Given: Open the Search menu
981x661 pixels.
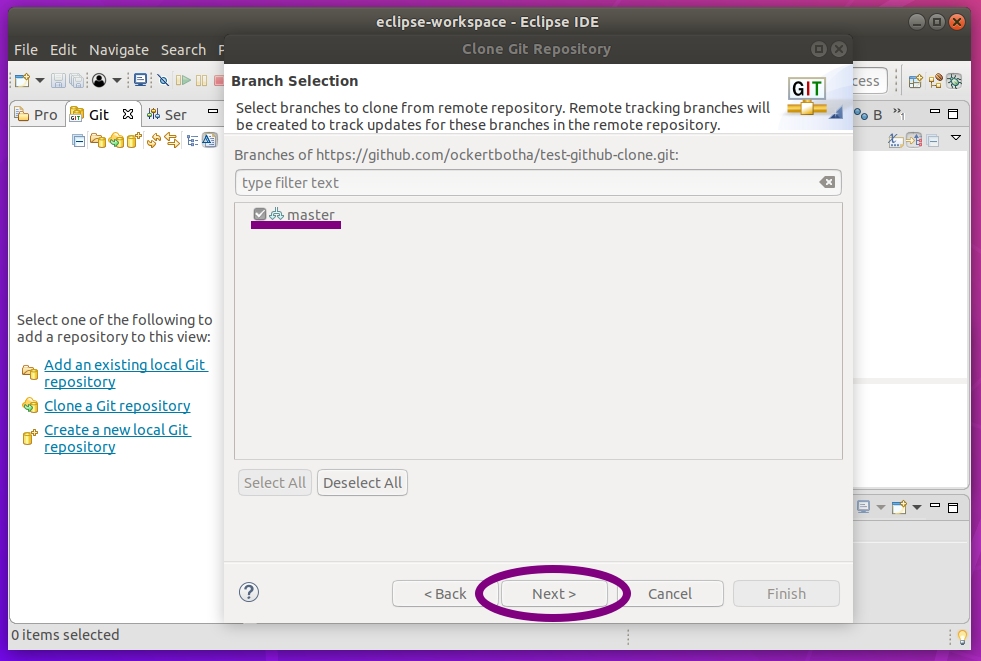Looking at the screenshot, I should (x=183, y=49).
